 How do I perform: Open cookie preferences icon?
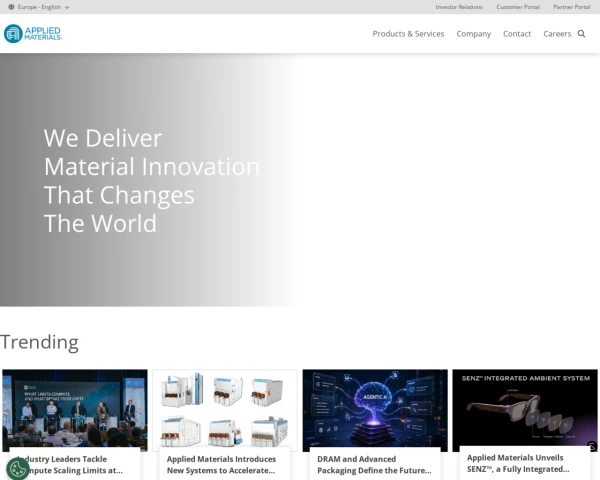(x=18, y=468)
